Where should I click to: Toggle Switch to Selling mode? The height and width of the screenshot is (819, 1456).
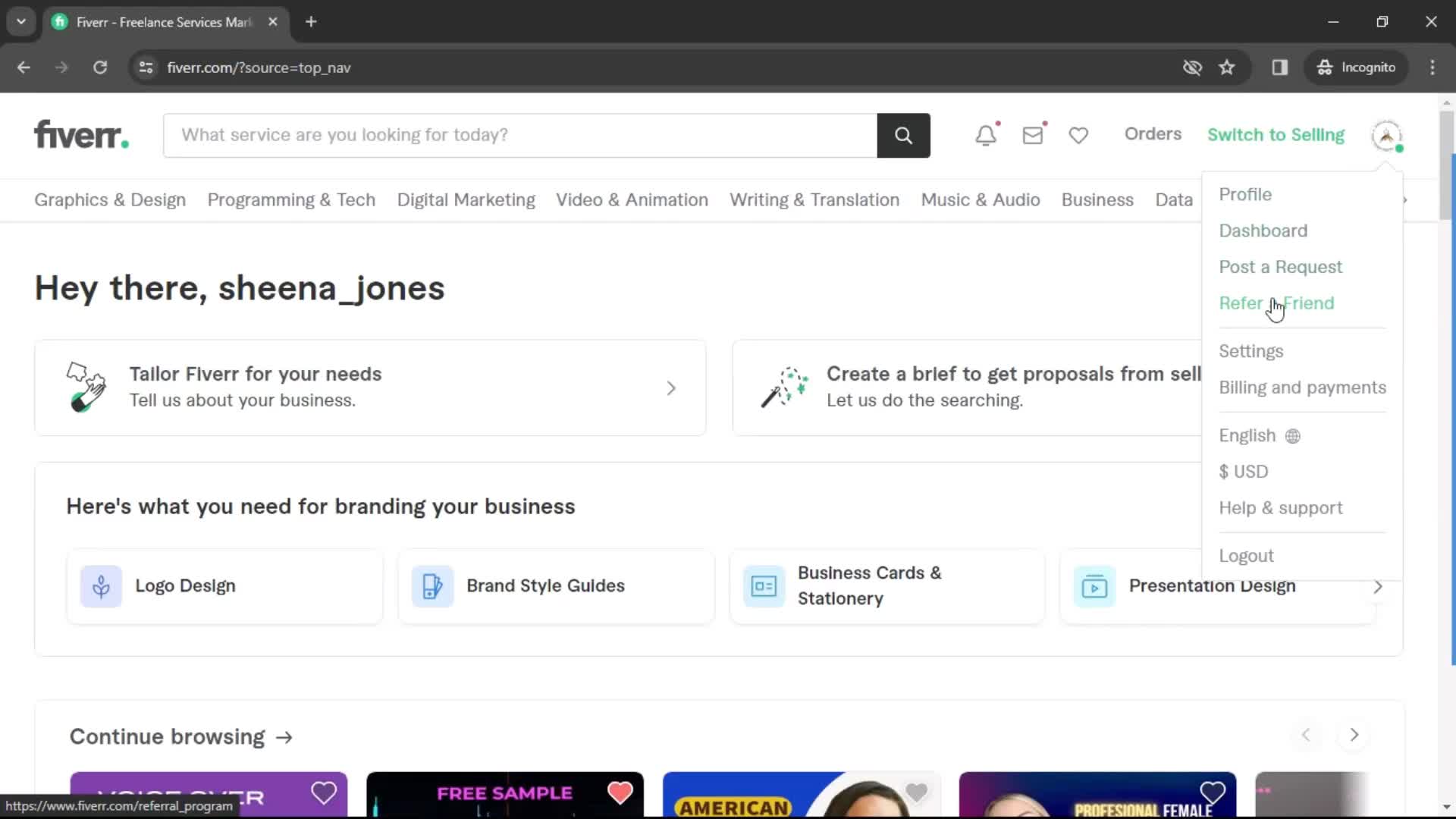coord(1275,134)
